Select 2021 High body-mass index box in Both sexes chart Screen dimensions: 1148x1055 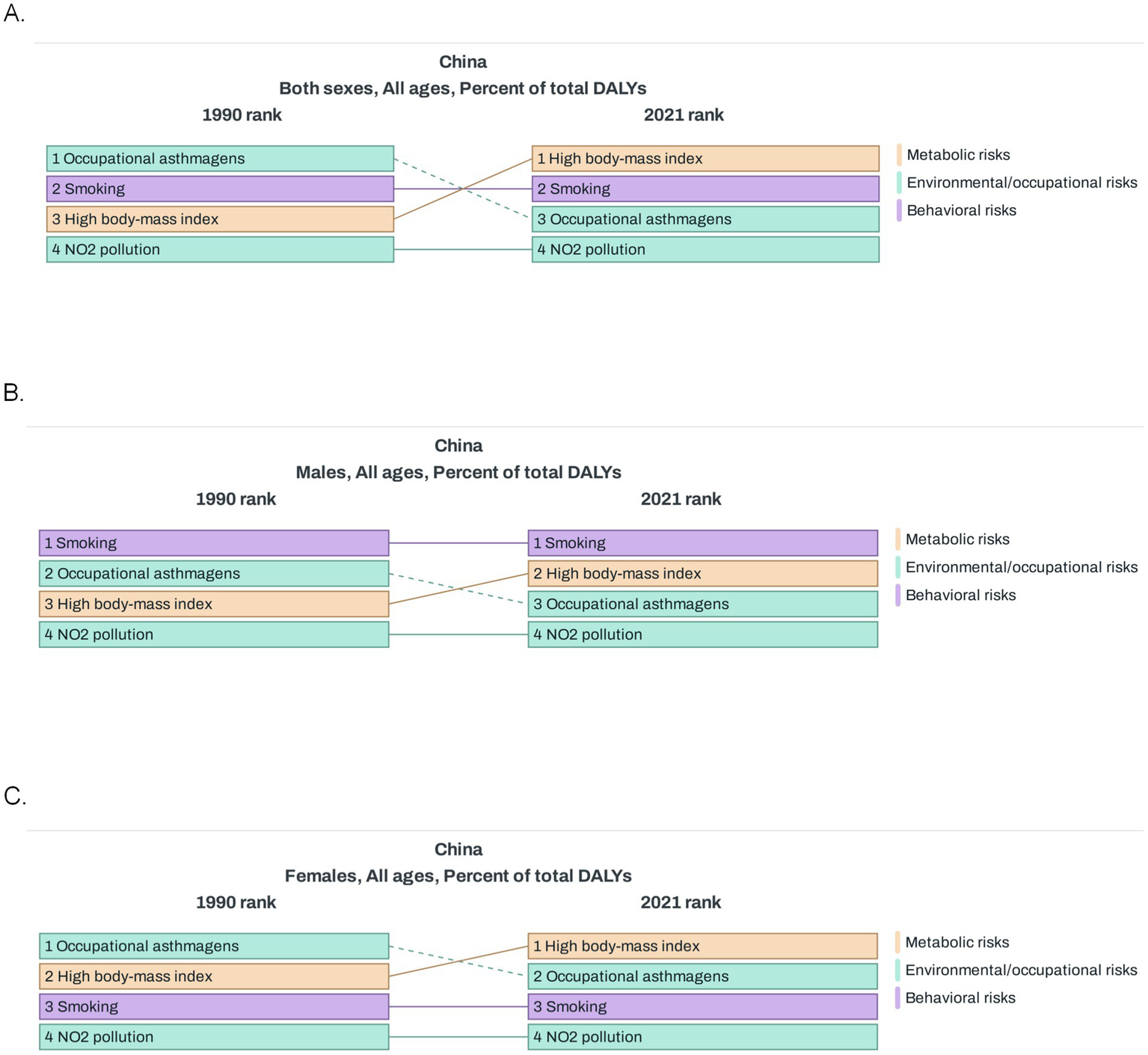(705, 159)
